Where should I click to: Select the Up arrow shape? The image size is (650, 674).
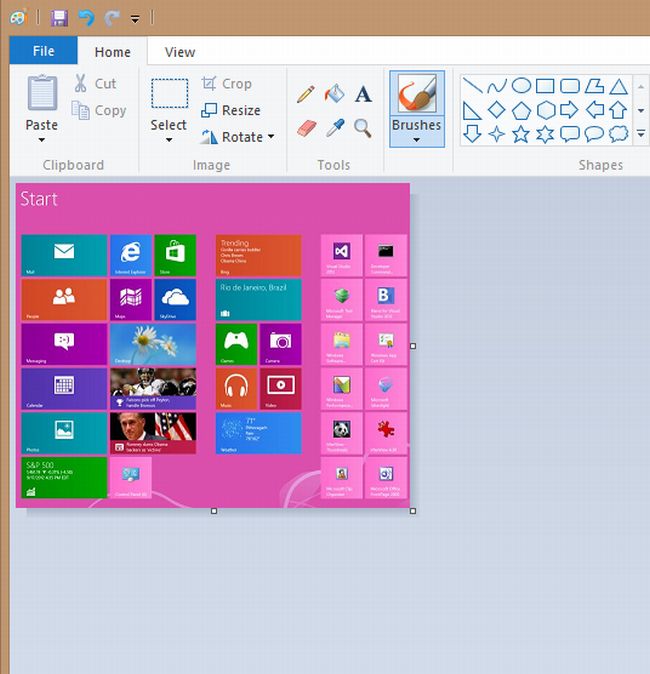618,110
